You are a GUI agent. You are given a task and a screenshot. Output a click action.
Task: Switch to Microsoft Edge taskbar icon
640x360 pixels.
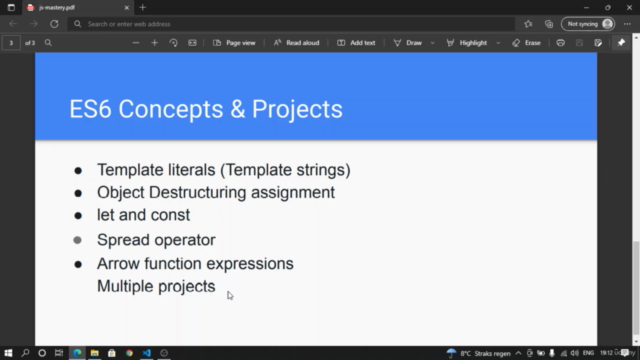pos(77,353)
